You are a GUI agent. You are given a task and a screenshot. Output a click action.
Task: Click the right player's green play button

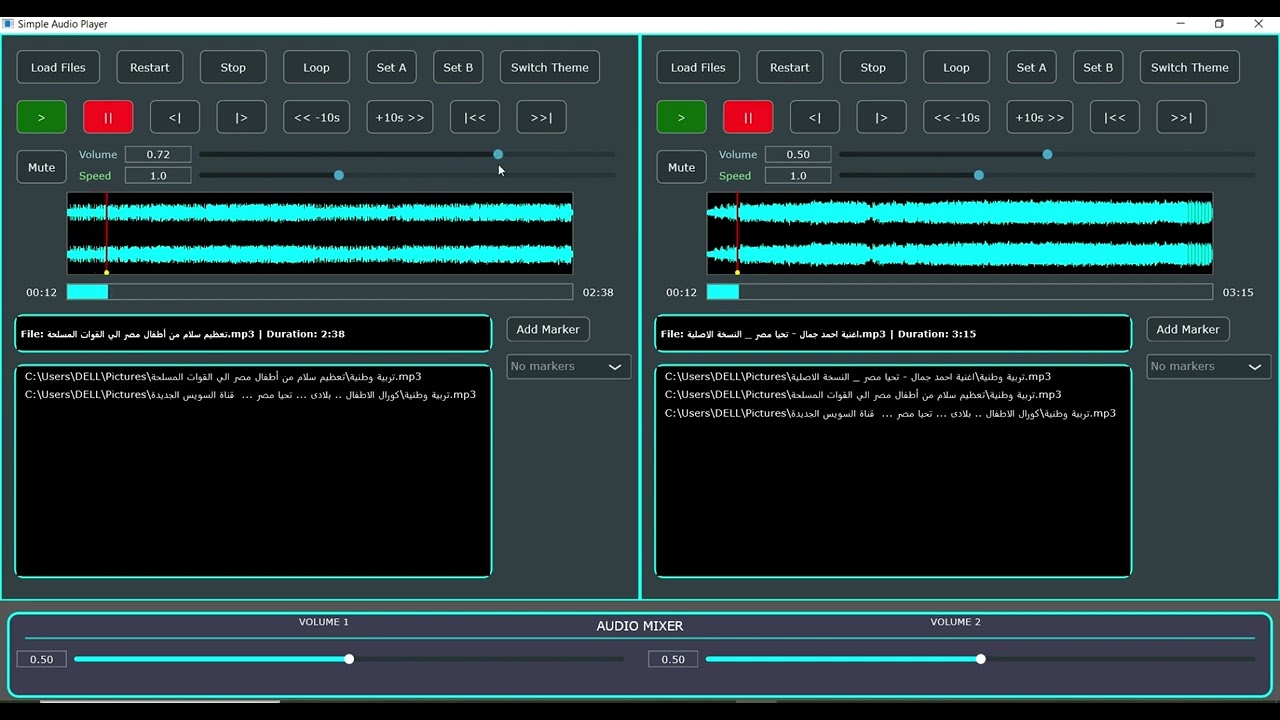(x=682, y=117)
